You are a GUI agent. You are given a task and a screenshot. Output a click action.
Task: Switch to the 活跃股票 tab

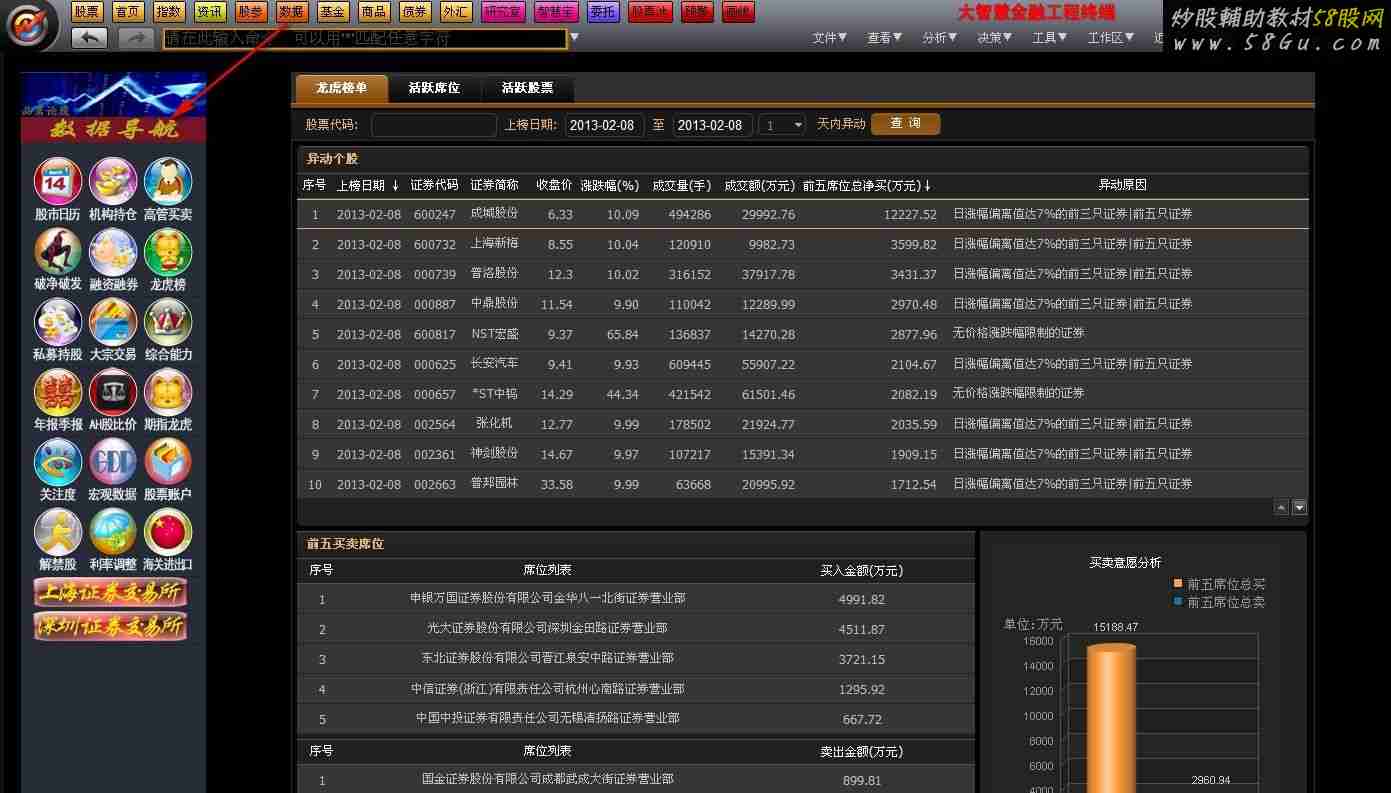point(527,88)
